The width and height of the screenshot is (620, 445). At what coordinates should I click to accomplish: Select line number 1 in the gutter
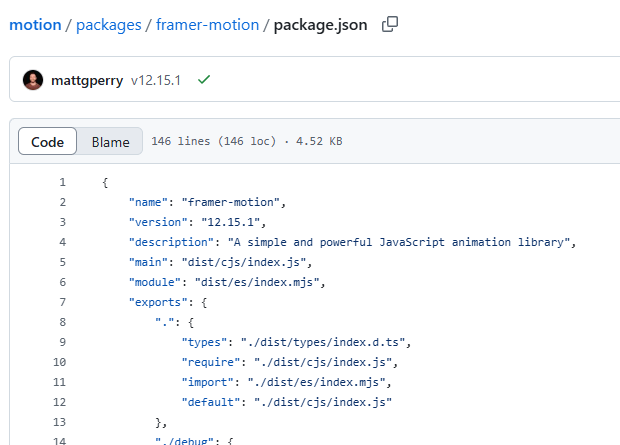[x=62, y=182]
